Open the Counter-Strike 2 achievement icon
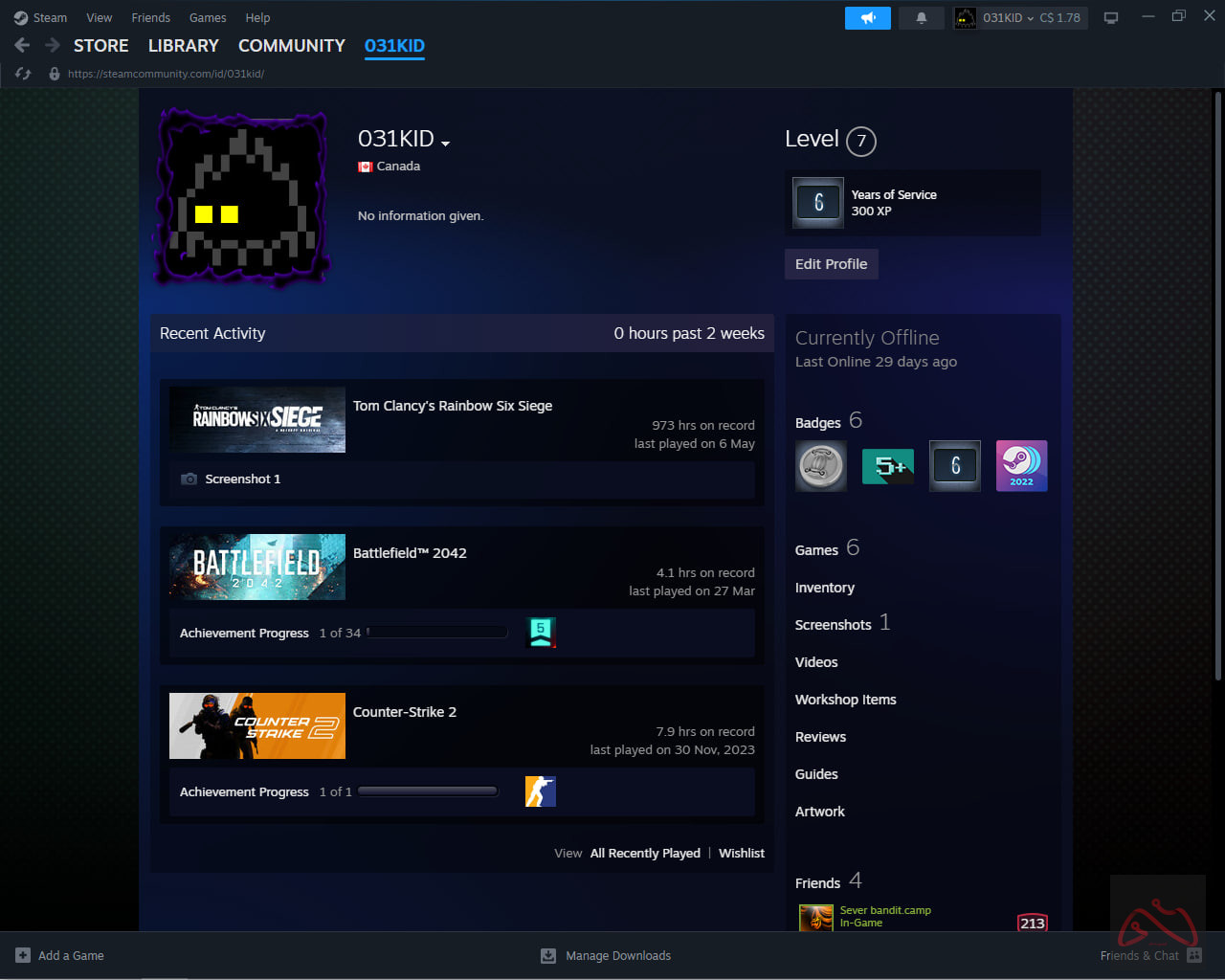The width and height of the screenshot is (1225, 980). coord(540,791)
